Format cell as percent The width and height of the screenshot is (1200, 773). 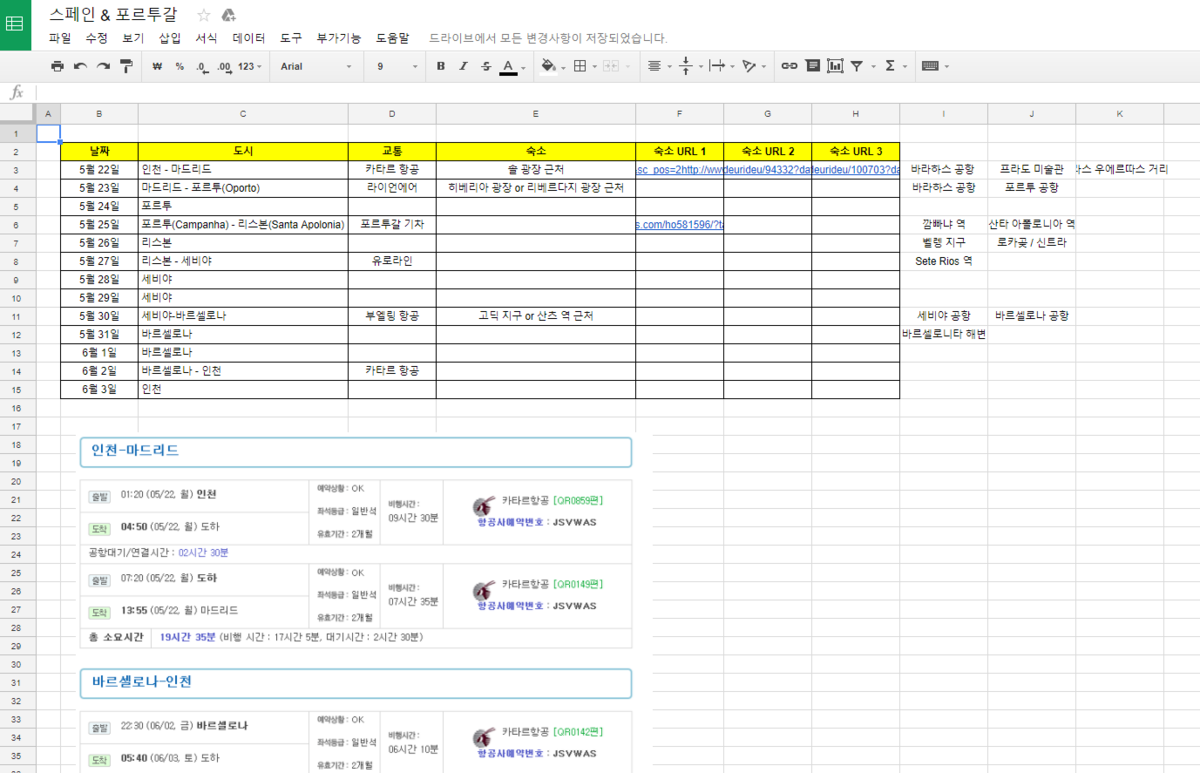pyautogui.click(x=180, y=66)
